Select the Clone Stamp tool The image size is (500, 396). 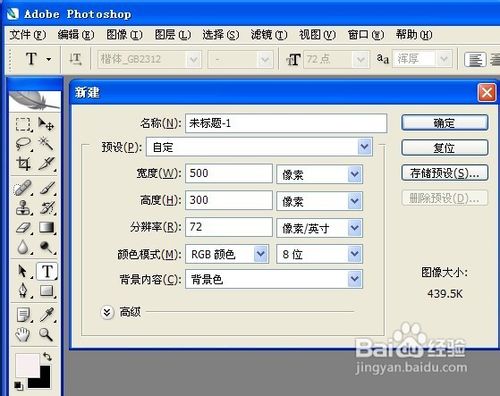23,208
